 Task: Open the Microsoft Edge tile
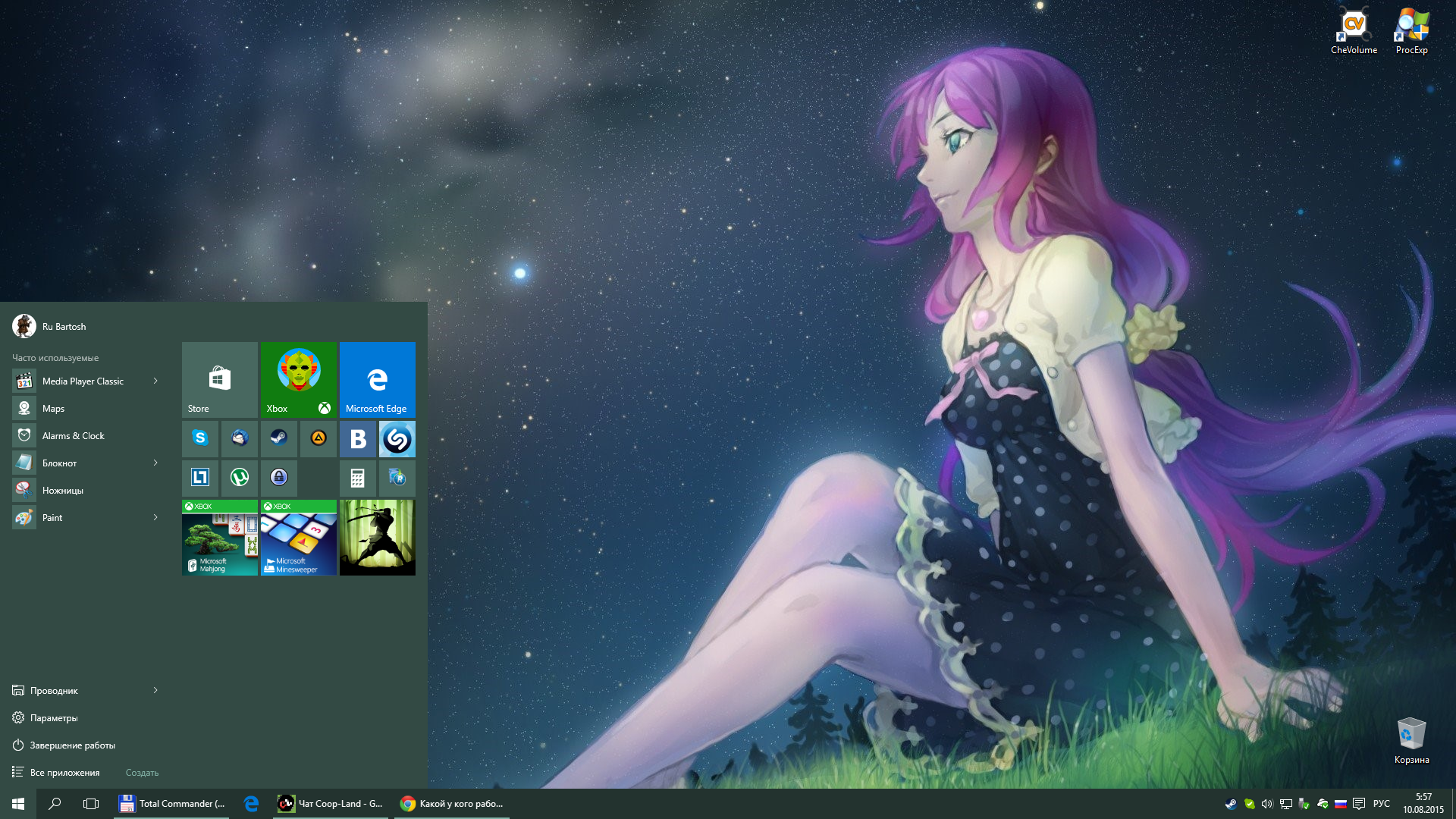click(x=377, y=379)
